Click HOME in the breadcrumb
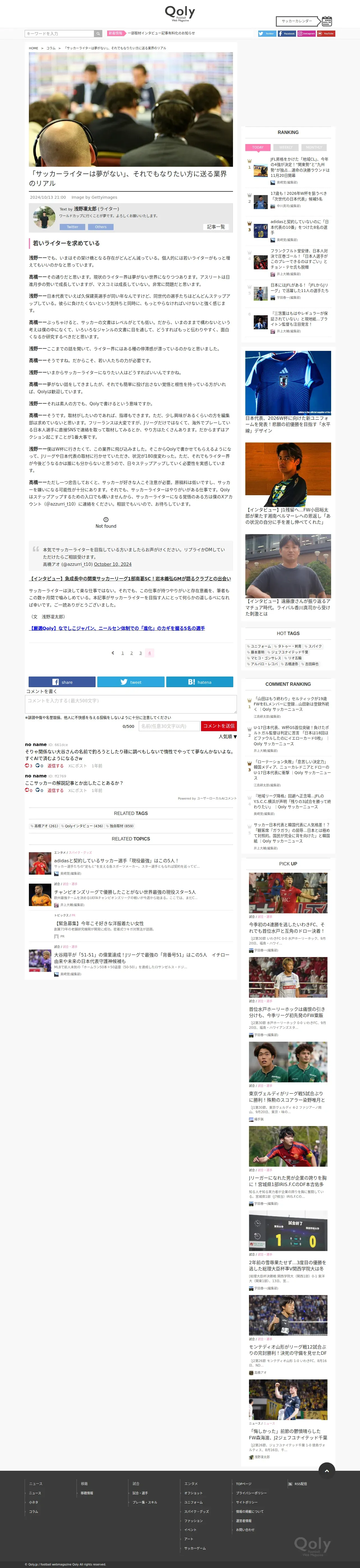Image resolution: width=360 pixels, height=1568 pixels. [x=33, y=48]
